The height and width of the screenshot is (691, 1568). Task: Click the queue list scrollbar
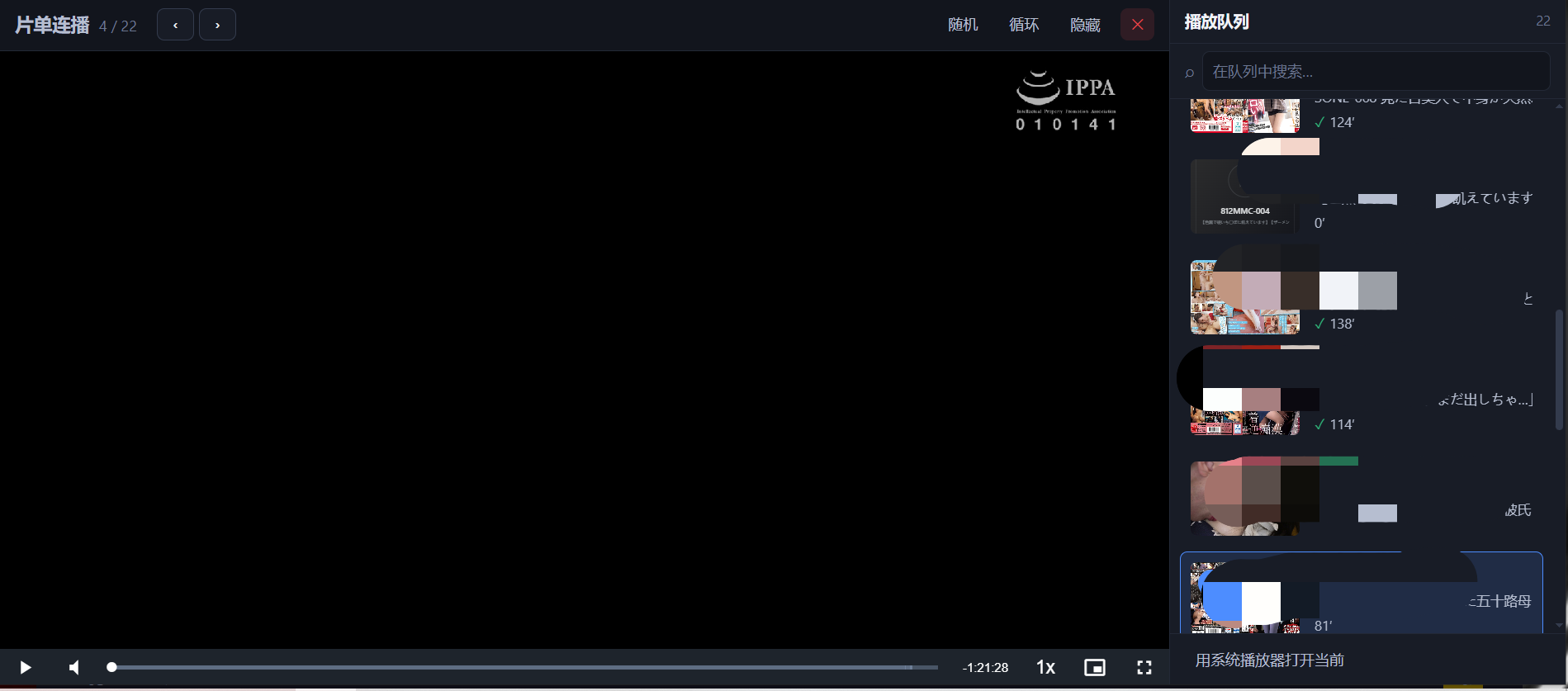click(1559, 370)
